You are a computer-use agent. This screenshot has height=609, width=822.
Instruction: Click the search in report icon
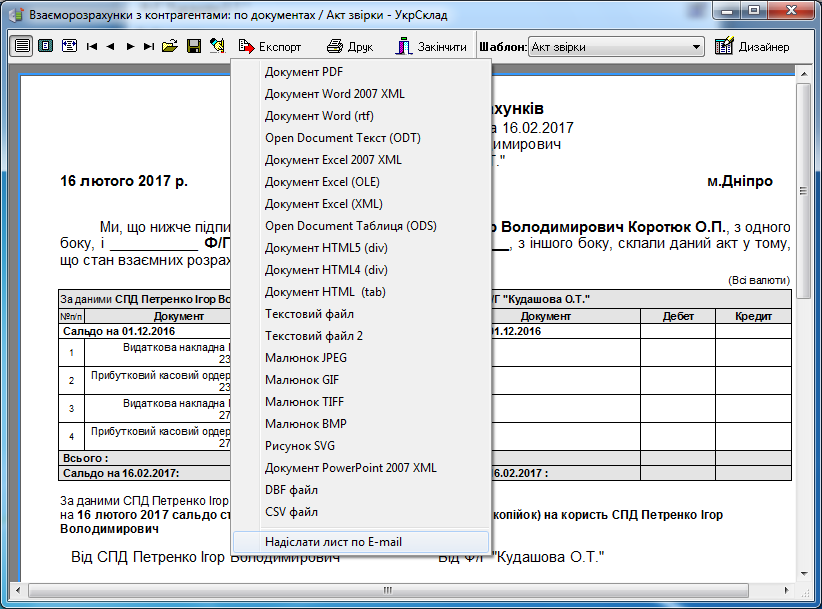pyautogui.click(x=217, y=46)
